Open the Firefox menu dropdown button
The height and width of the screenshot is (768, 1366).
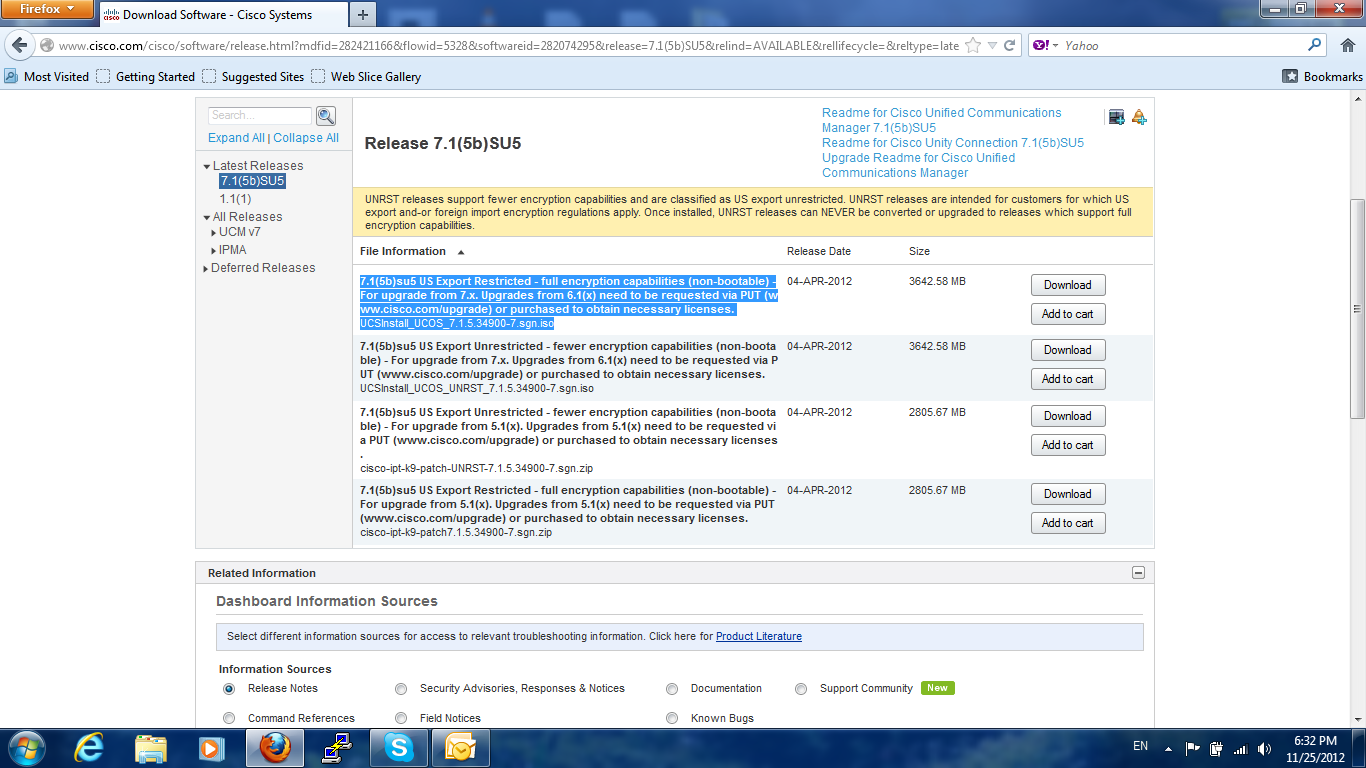point(47,9)
